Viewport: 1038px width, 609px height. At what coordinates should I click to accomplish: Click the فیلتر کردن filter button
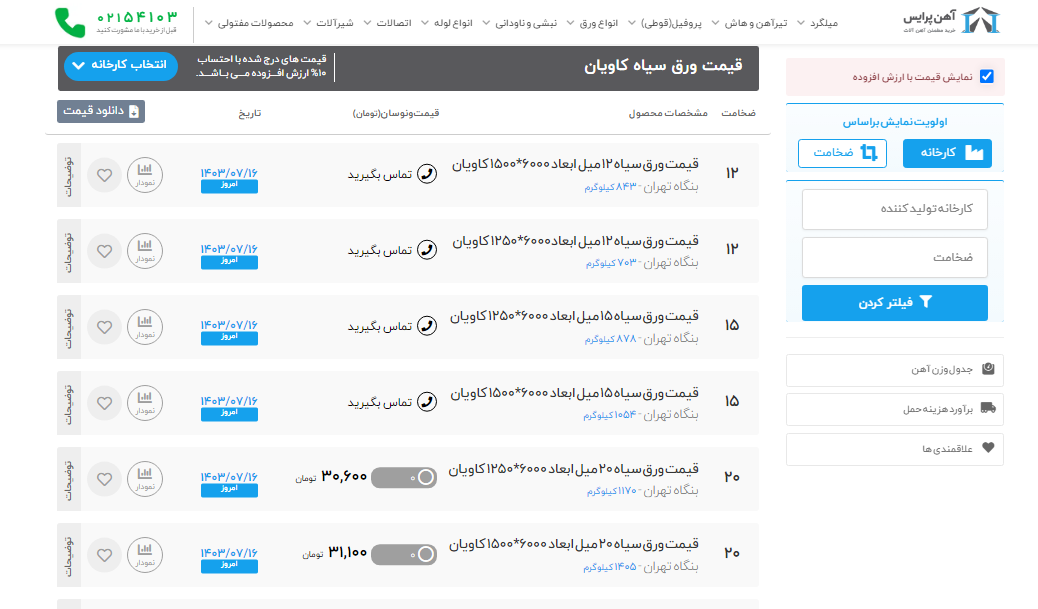coord(894,303)
